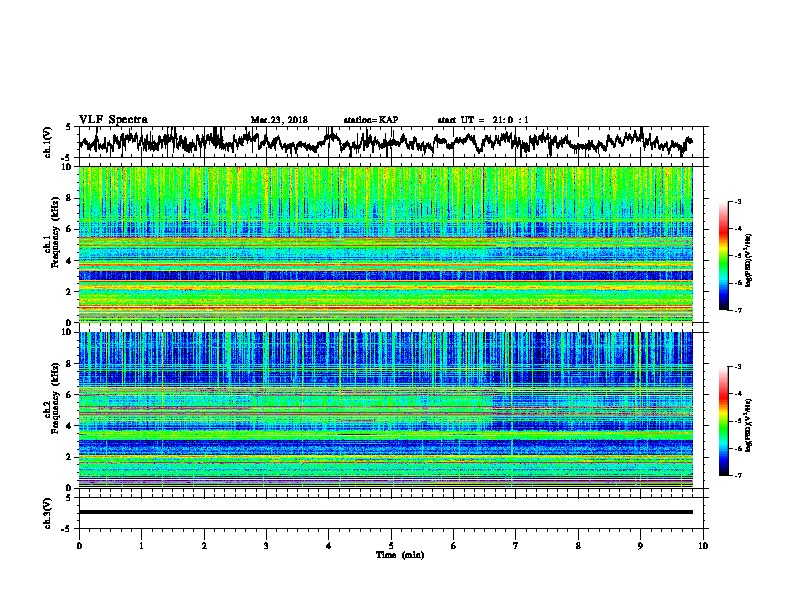
Task: Click the "Time (min)" axis label
Action: pyautogui.click(x=400, y=555)
